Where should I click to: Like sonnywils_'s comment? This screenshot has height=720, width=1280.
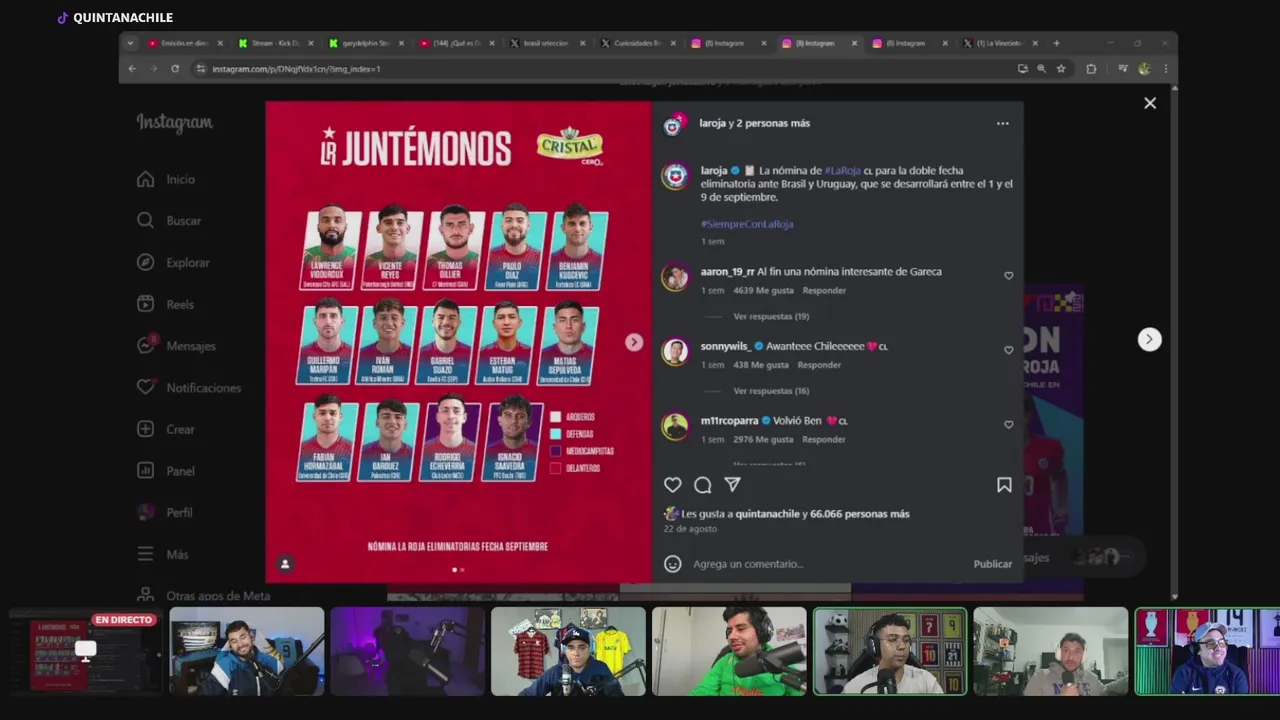(1008, 350)
